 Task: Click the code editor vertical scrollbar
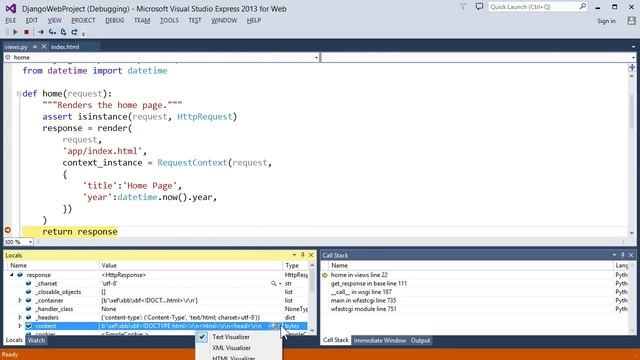[632, 154]
